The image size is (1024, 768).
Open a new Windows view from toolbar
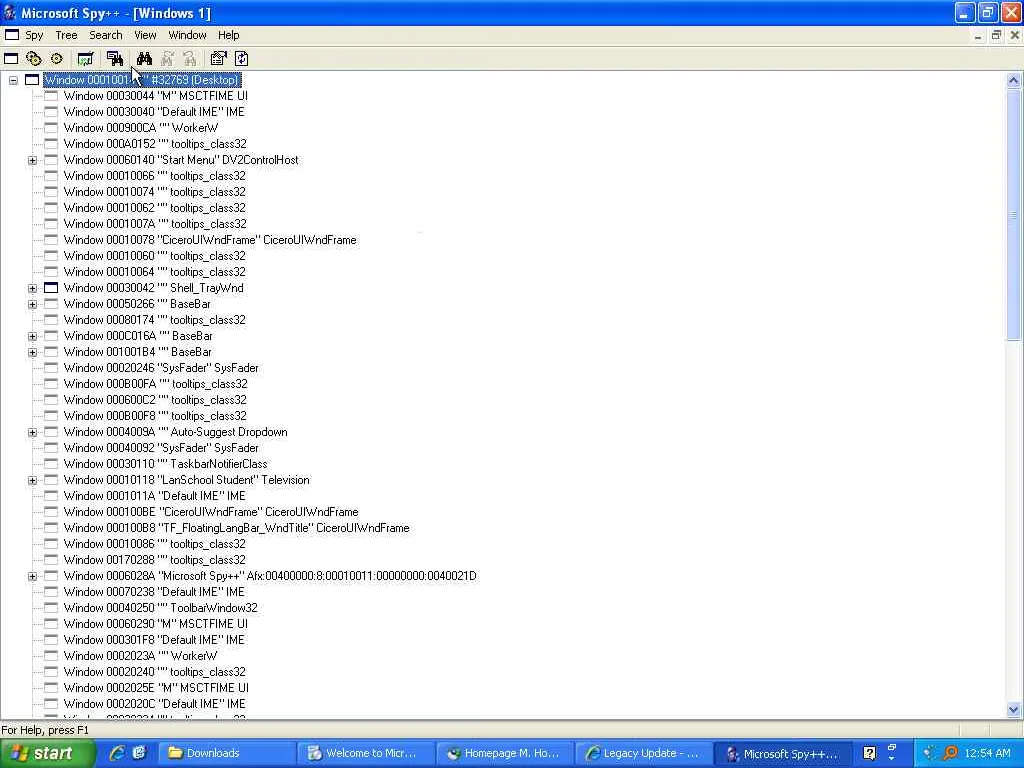(x=11, y=59)
